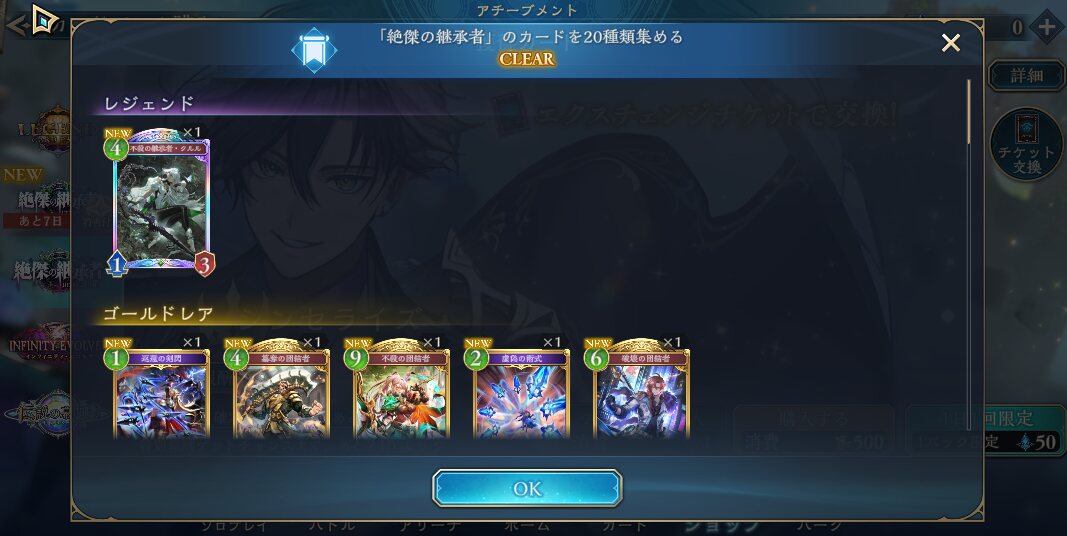Click the ショップ tab in the bottom navigation
This screenshot has height=536, width=1067.
[721, 525]
